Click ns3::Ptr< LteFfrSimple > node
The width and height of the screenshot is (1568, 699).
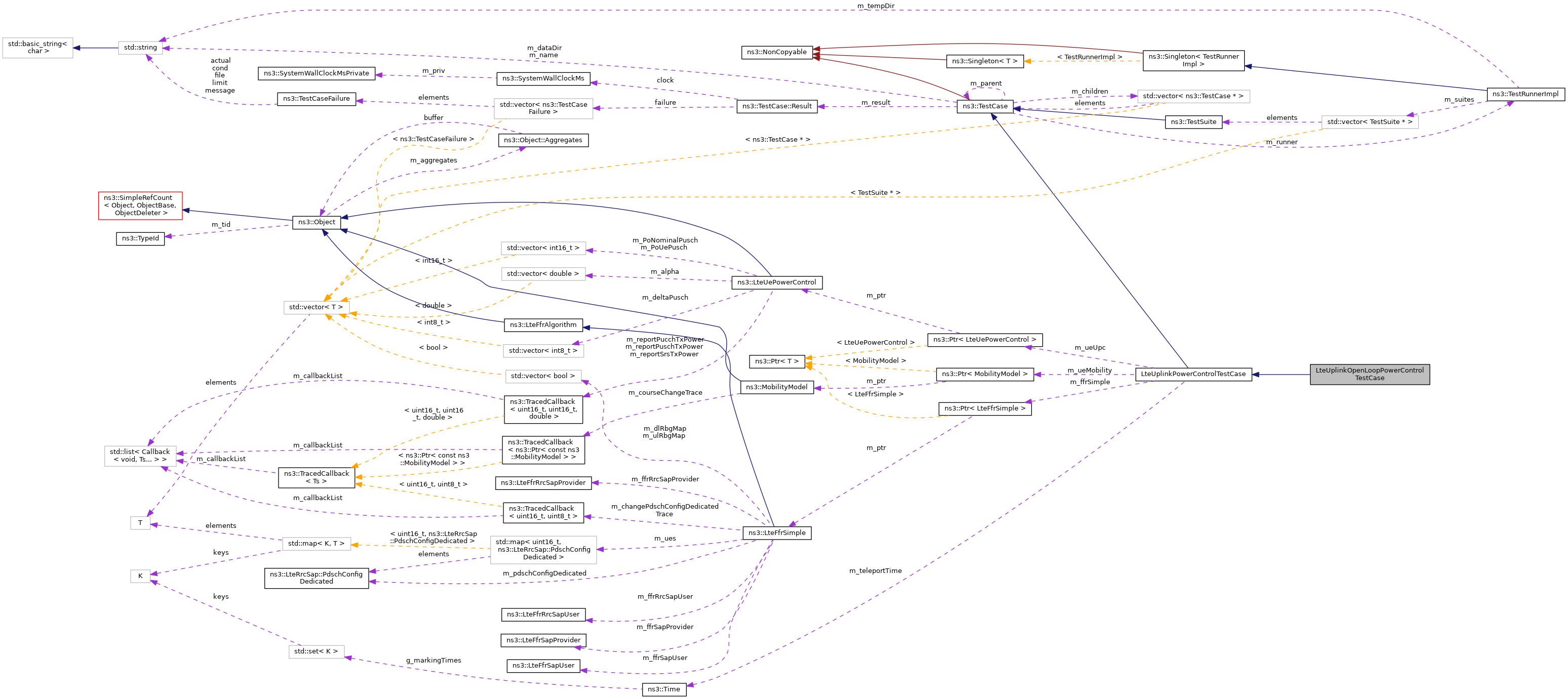985,409
